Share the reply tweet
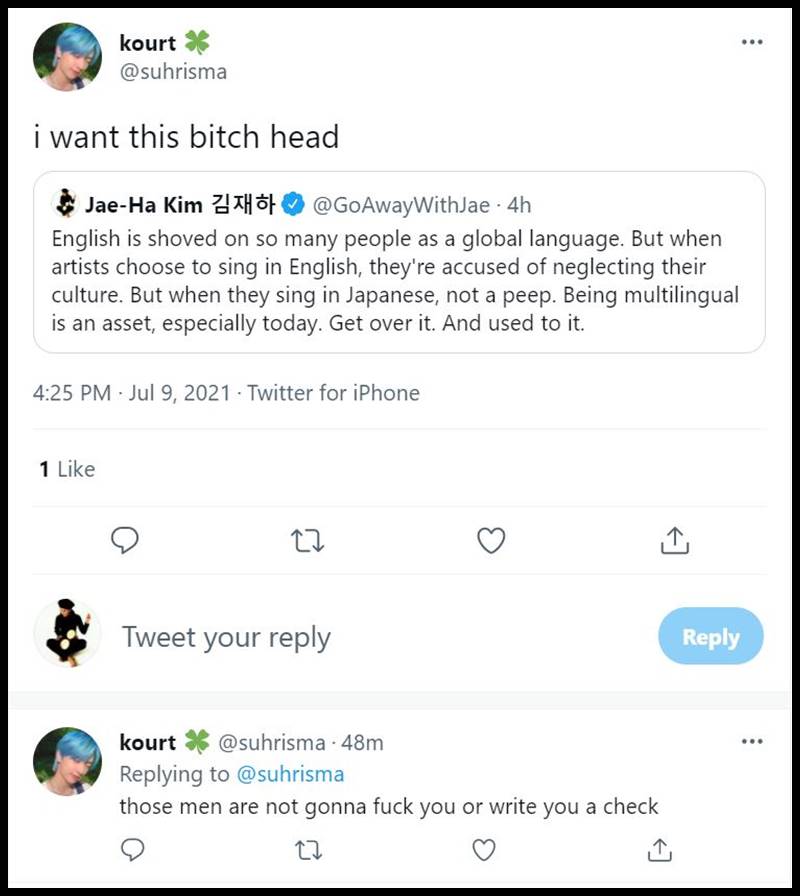This screenshot has height=896, width=800. point(659,850)
